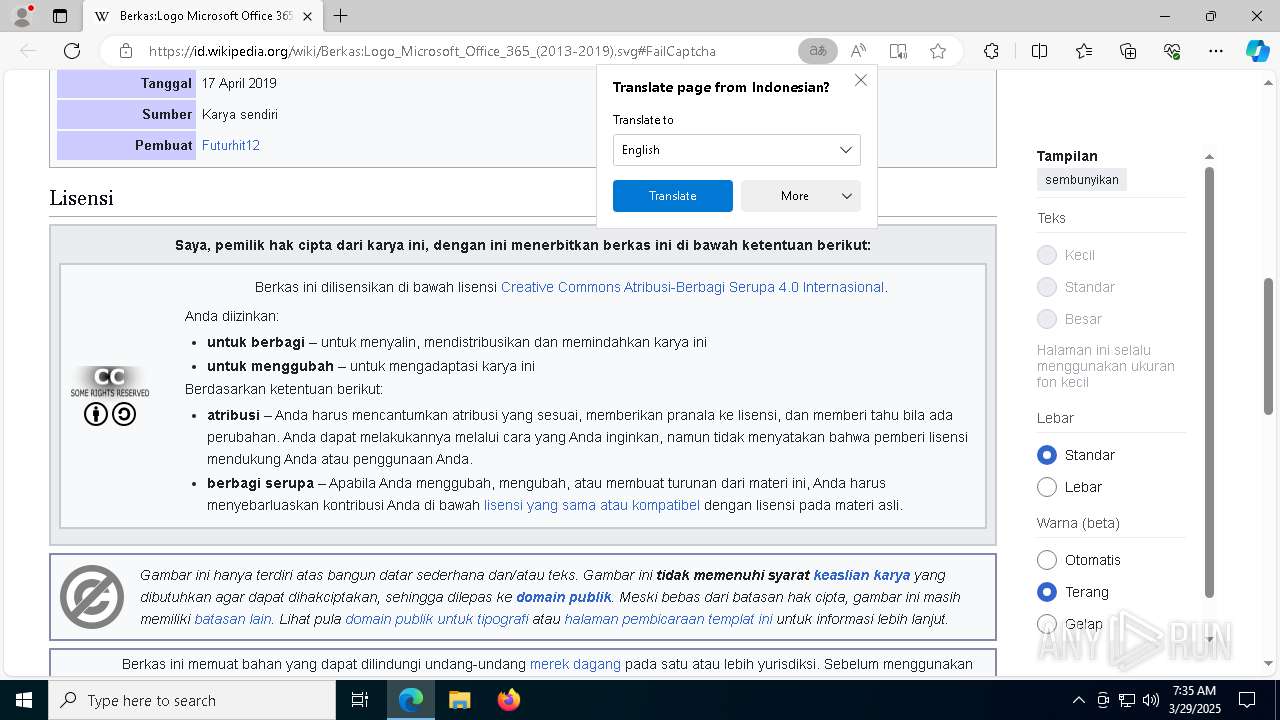Open Browser essentials icon

[x=1172, y=51]
